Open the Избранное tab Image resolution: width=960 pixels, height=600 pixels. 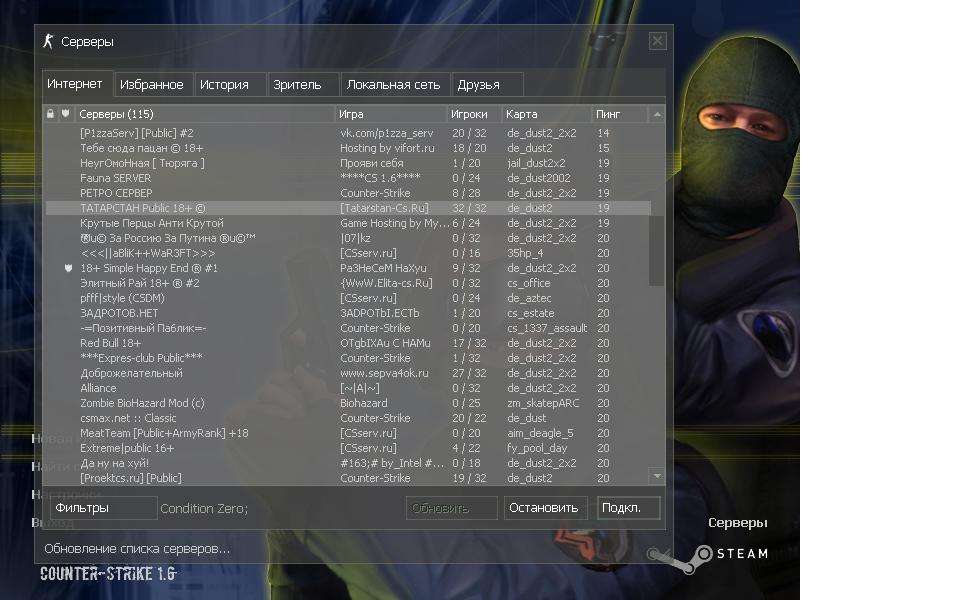pos(152,84)
